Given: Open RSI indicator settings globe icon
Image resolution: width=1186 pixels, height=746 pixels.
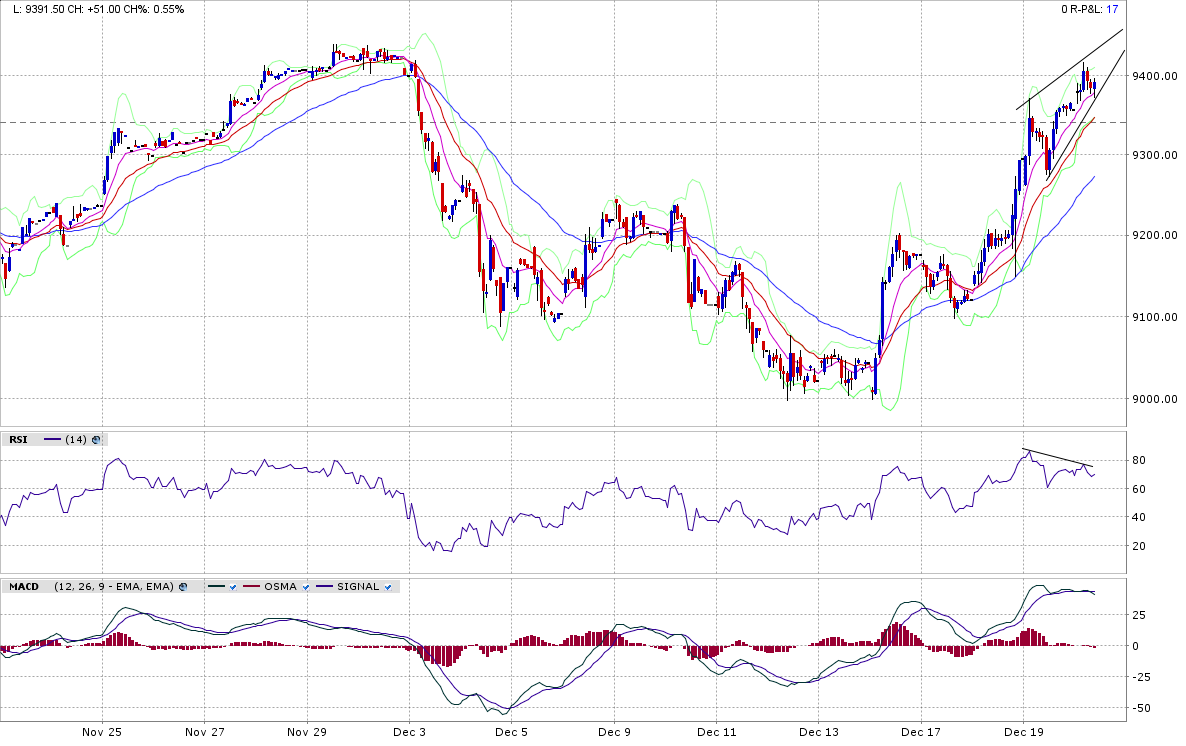Looking at the screenshot, I should pos(96,440).
